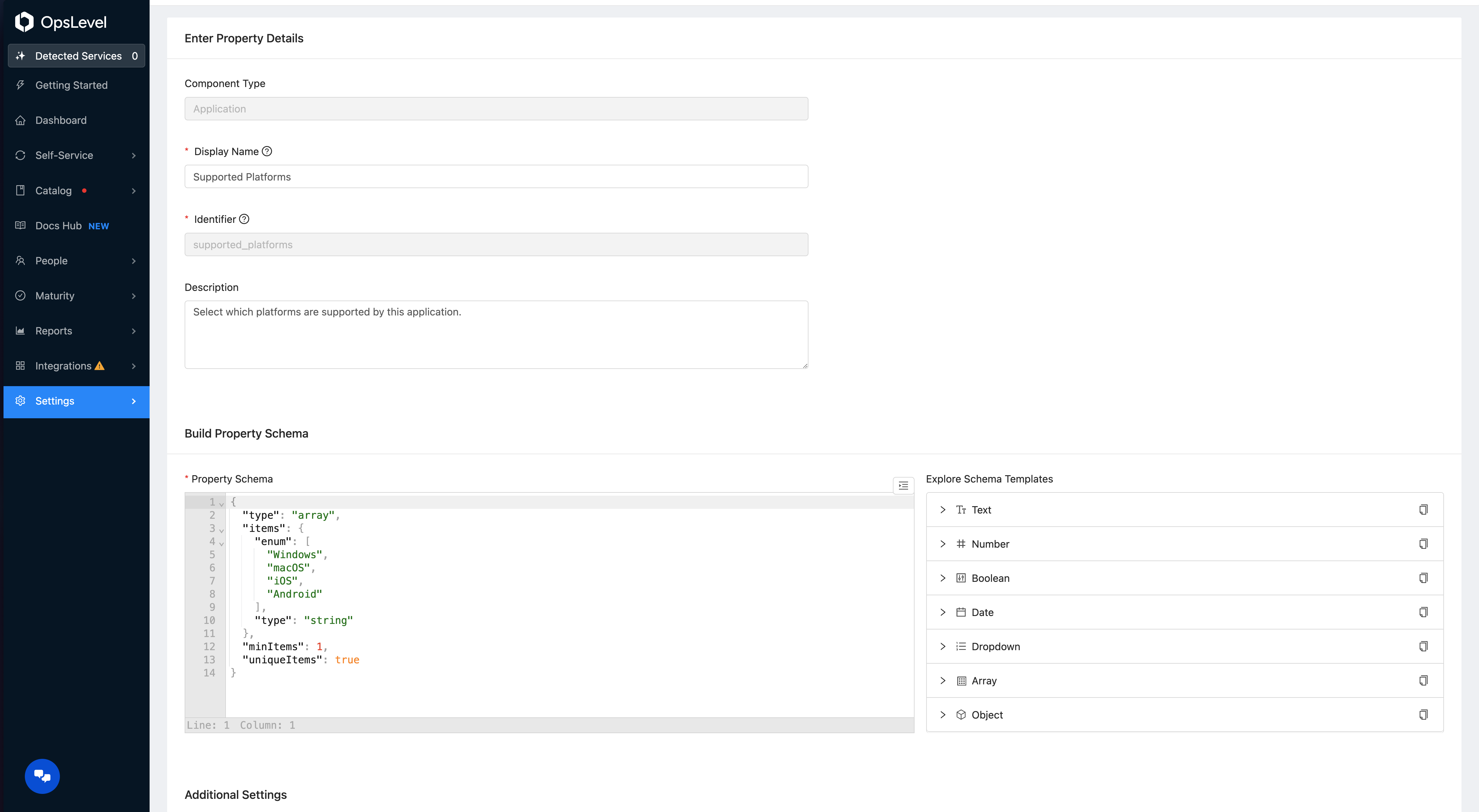Click the "Windows" enum value in schema
The height and width of the screenshot is (812, 1479).
point(295,554)
